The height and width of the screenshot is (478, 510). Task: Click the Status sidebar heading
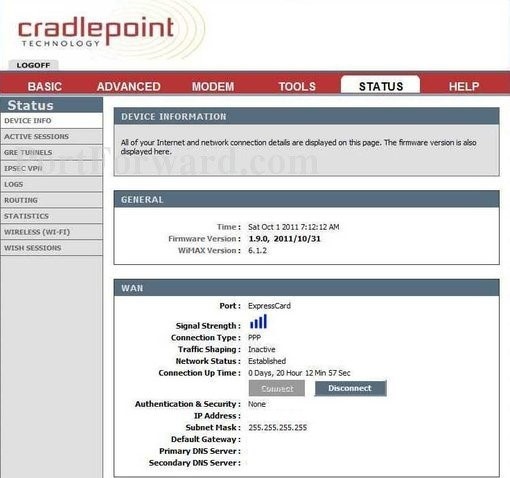(51, 105)
